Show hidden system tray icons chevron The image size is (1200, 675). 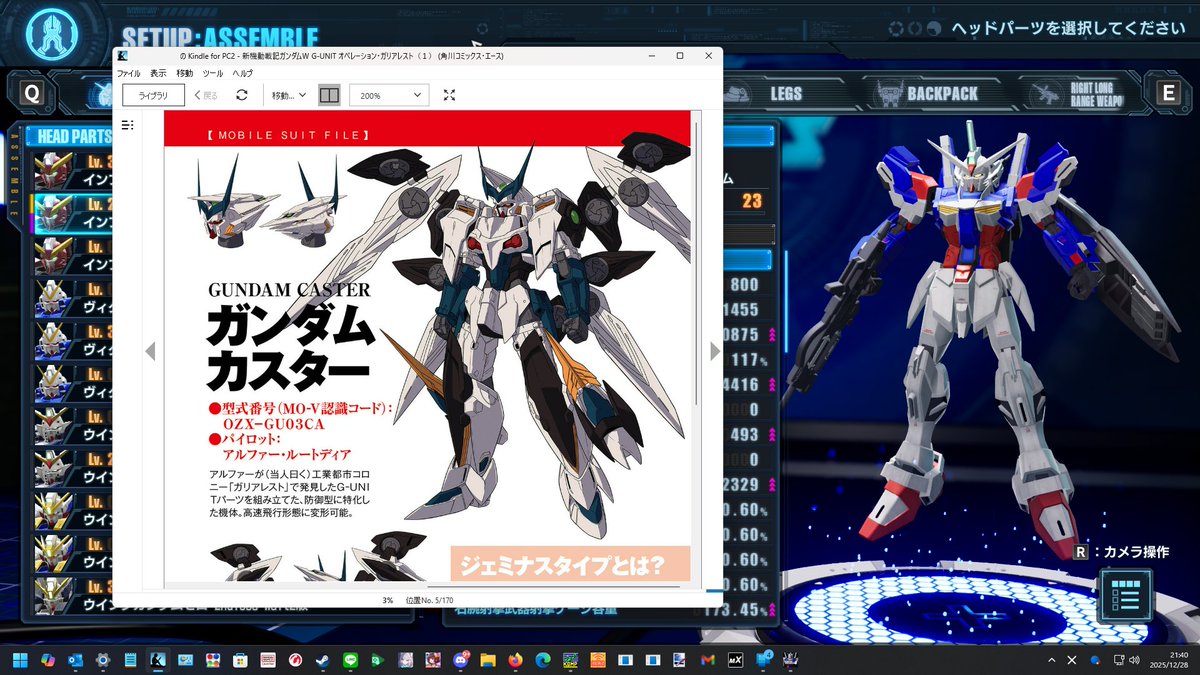point(1051,660)
